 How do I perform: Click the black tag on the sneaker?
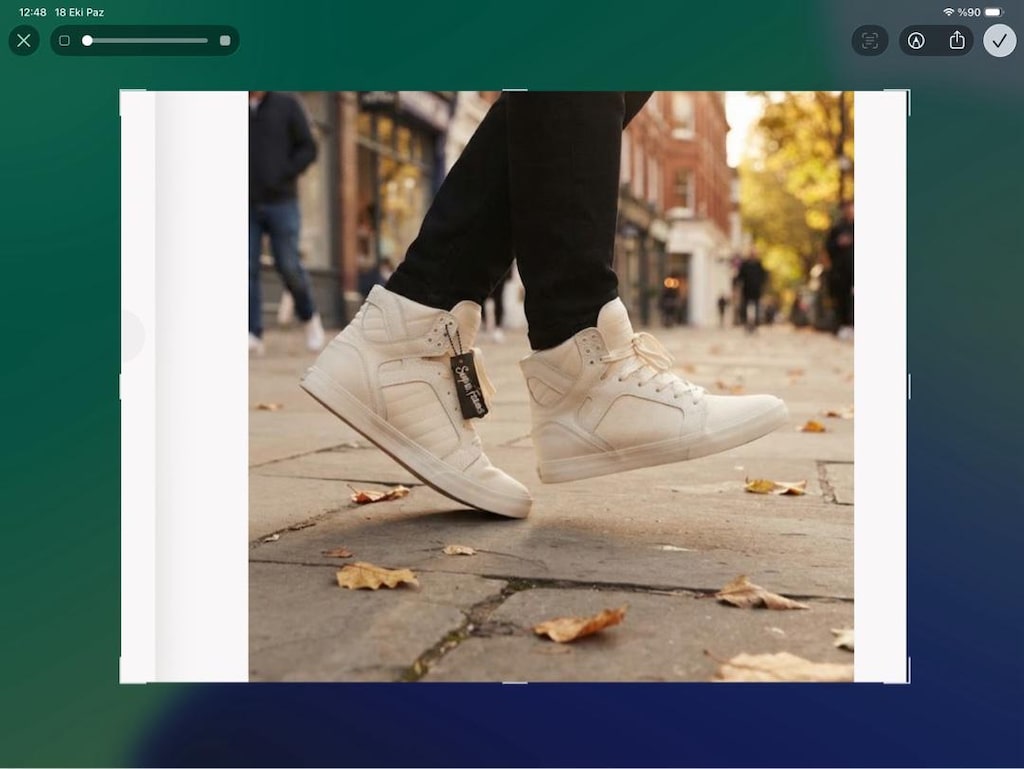tap(469, 385)
